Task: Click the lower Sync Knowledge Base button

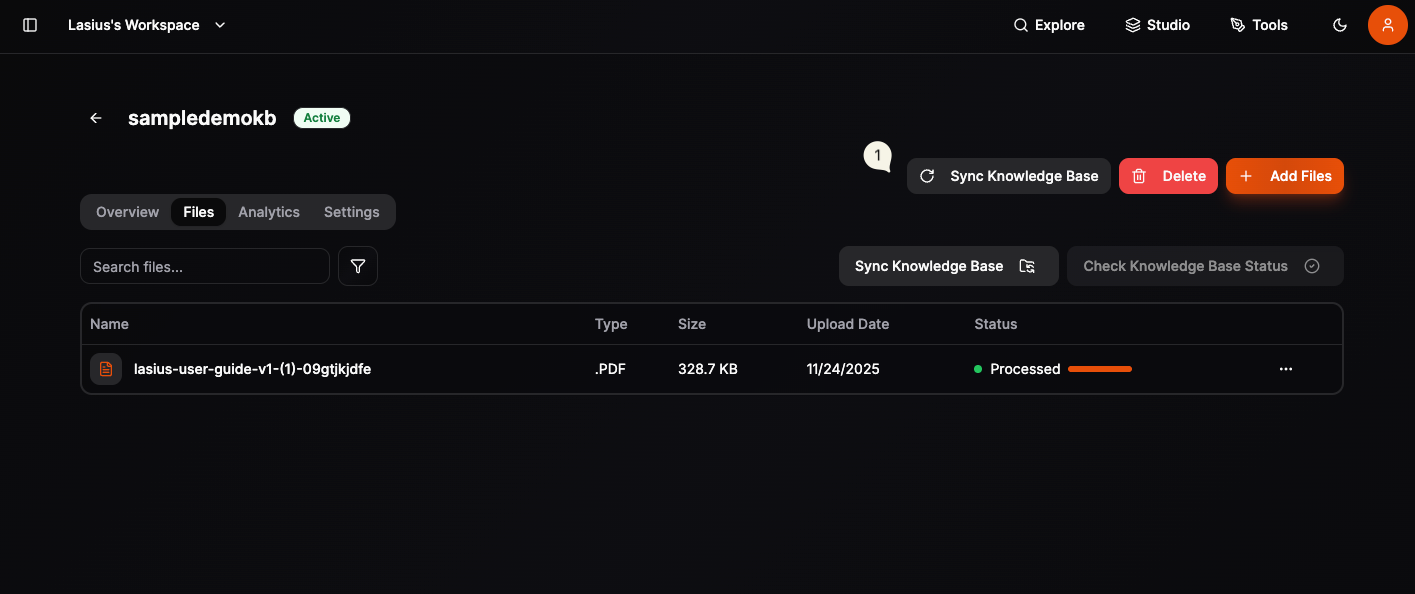Action: tap(928, 266)
